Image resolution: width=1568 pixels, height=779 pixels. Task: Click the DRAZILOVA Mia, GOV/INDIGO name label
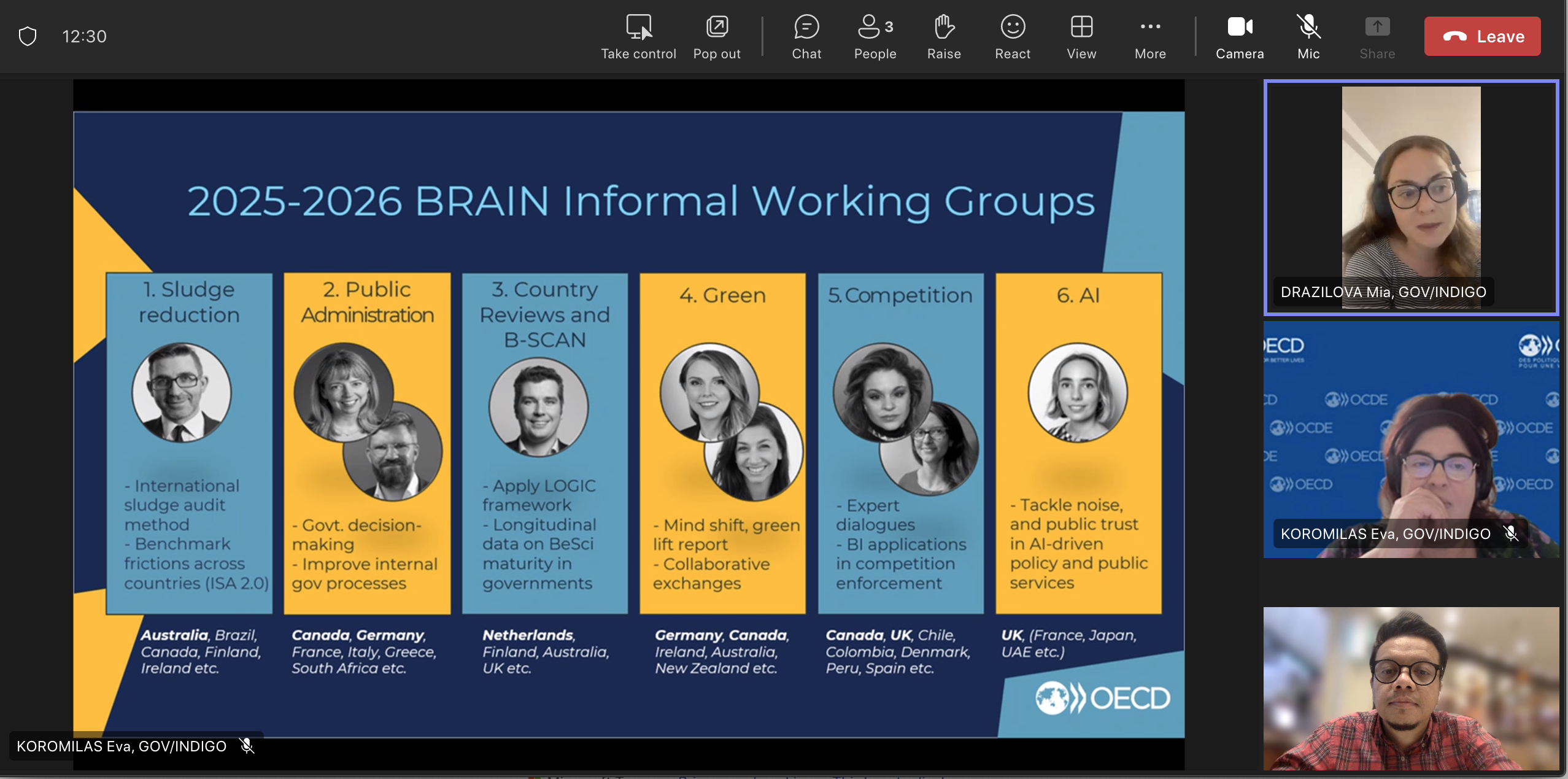click(1383, 292)
